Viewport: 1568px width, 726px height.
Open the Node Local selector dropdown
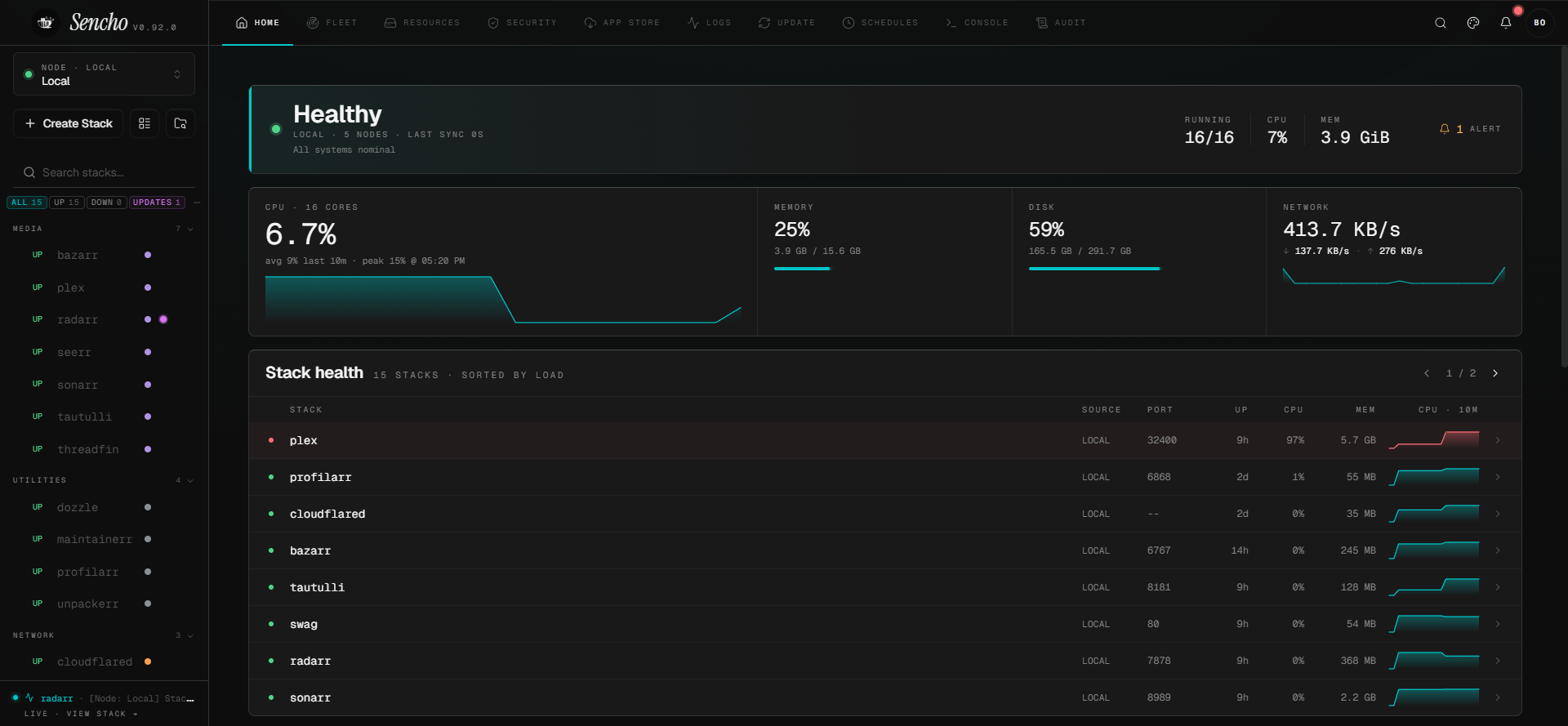[104, 74]
